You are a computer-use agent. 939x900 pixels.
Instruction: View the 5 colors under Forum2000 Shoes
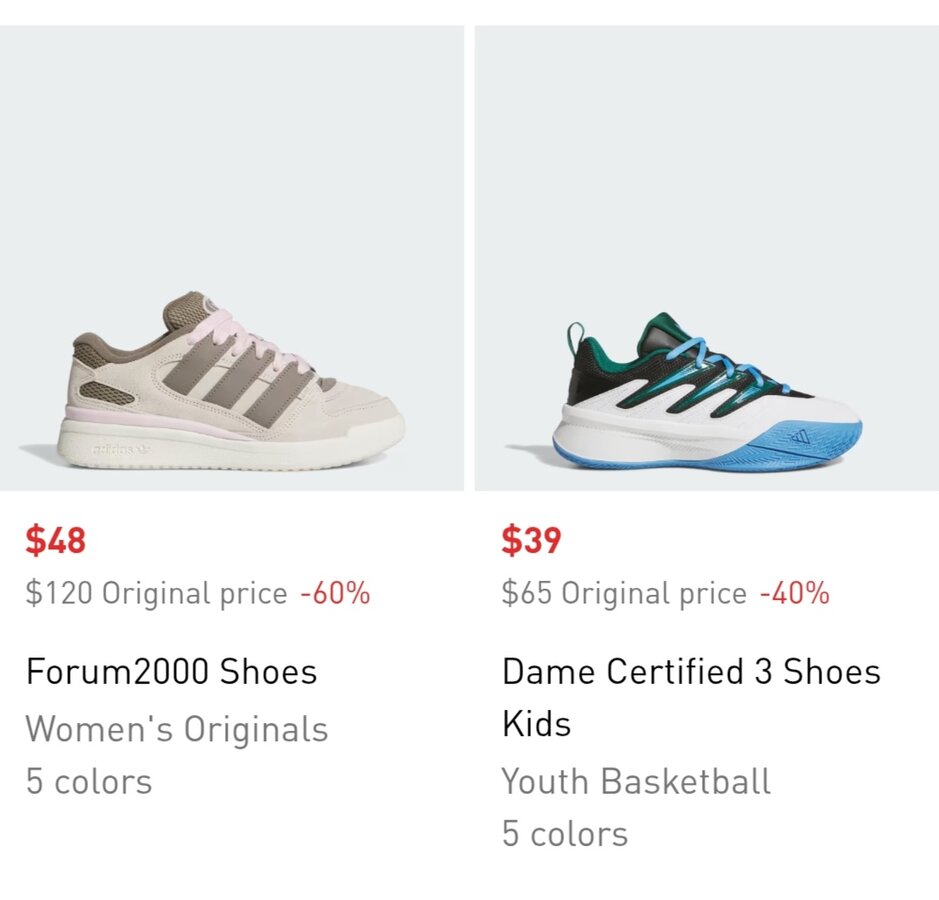pyautogui.click(x=89, y=781)
